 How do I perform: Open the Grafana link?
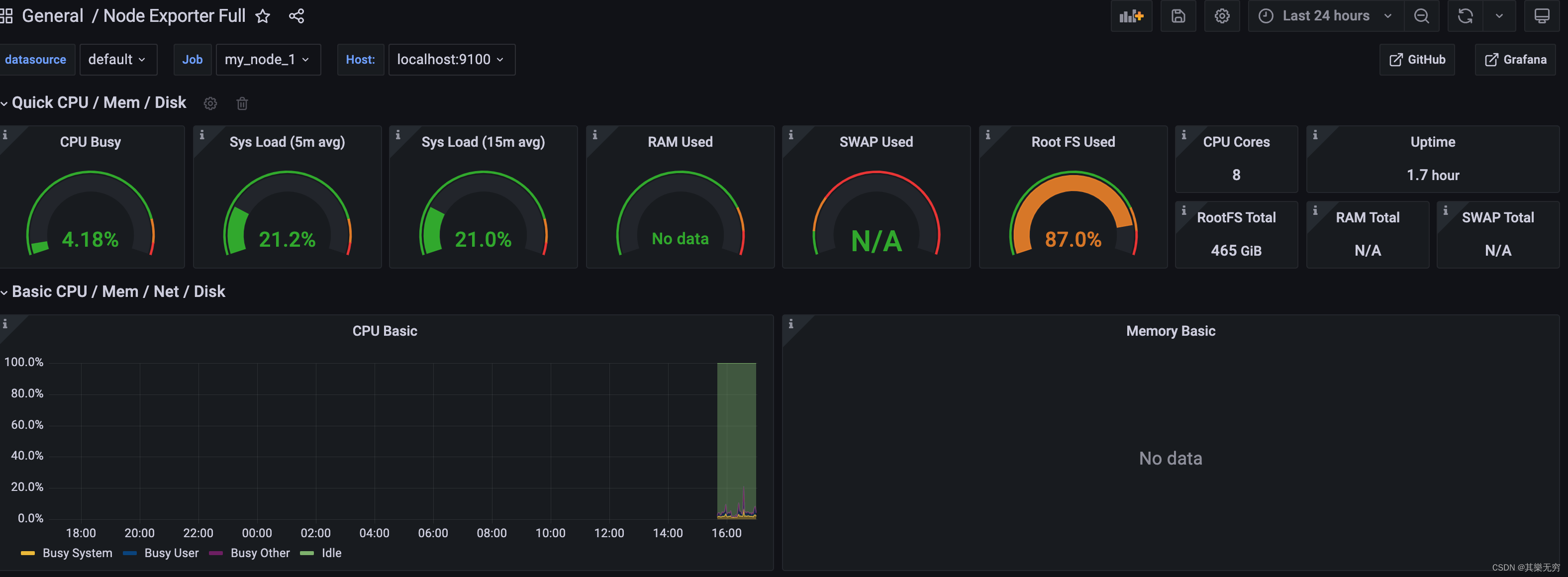point(1515,60)
